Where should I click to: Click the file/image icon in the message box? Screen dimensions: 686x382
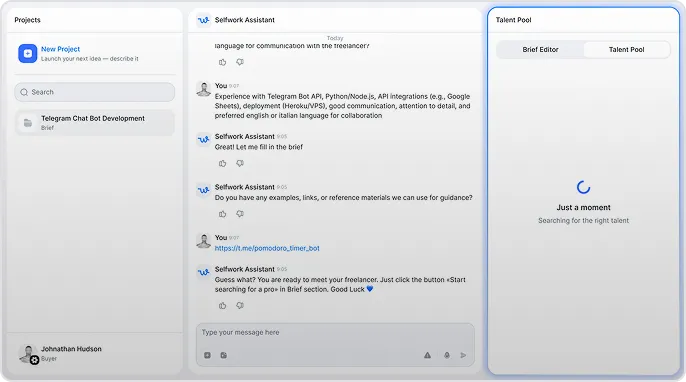coord(224,355)
